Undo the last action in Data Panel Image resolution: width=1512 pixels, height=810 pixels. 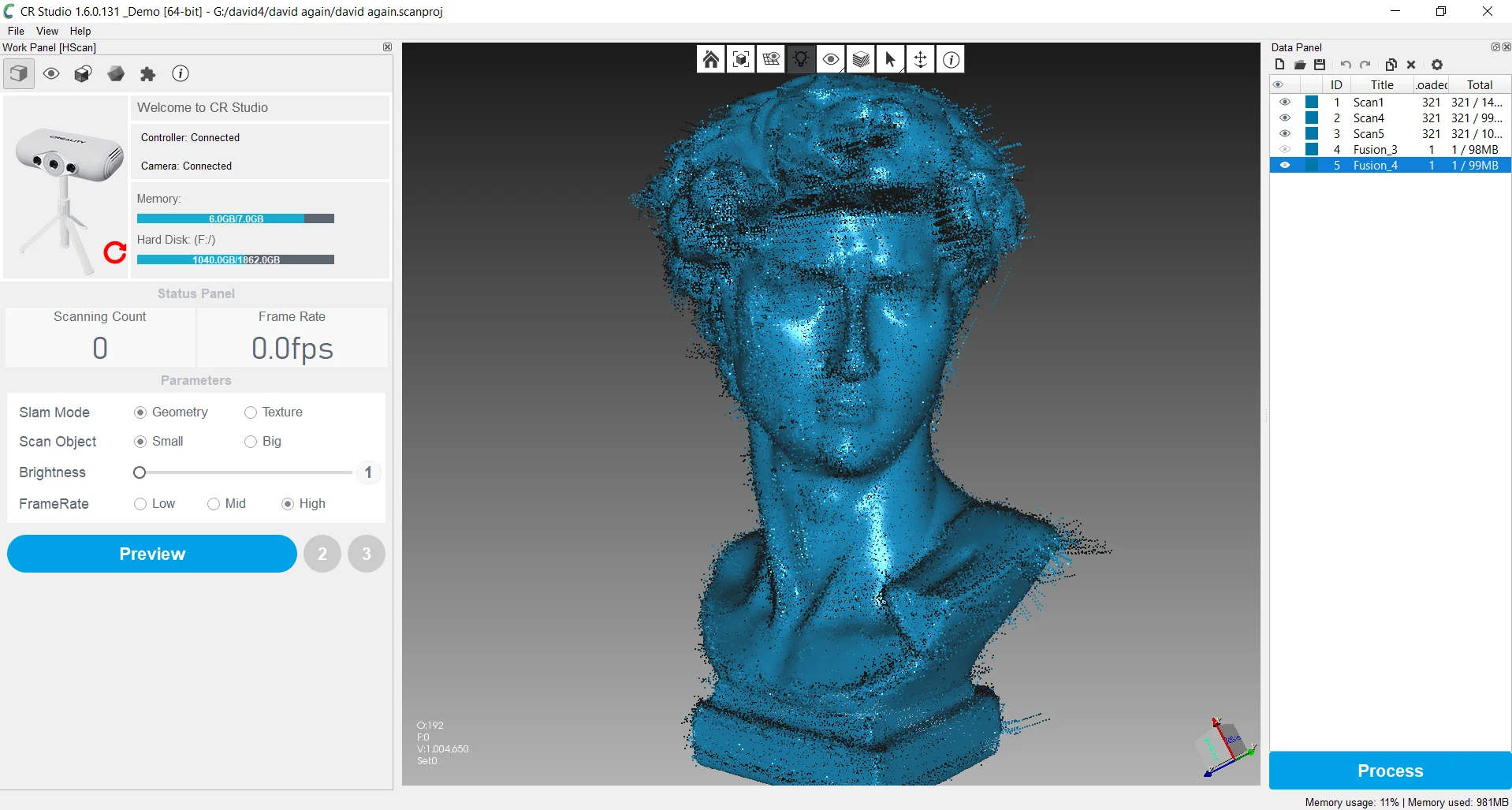coord(1346,65)
